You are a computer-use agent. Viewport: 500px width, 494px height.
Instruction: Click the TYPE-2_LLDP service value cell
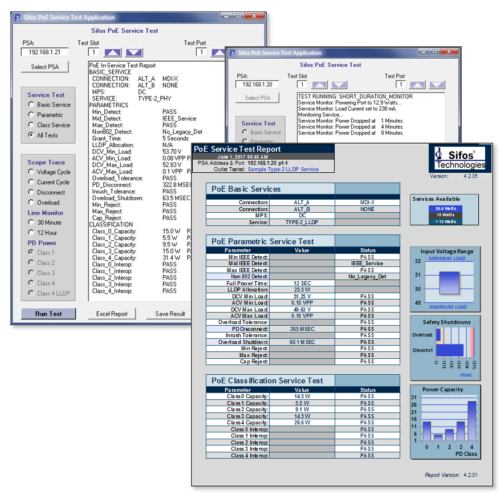point(302,222)
